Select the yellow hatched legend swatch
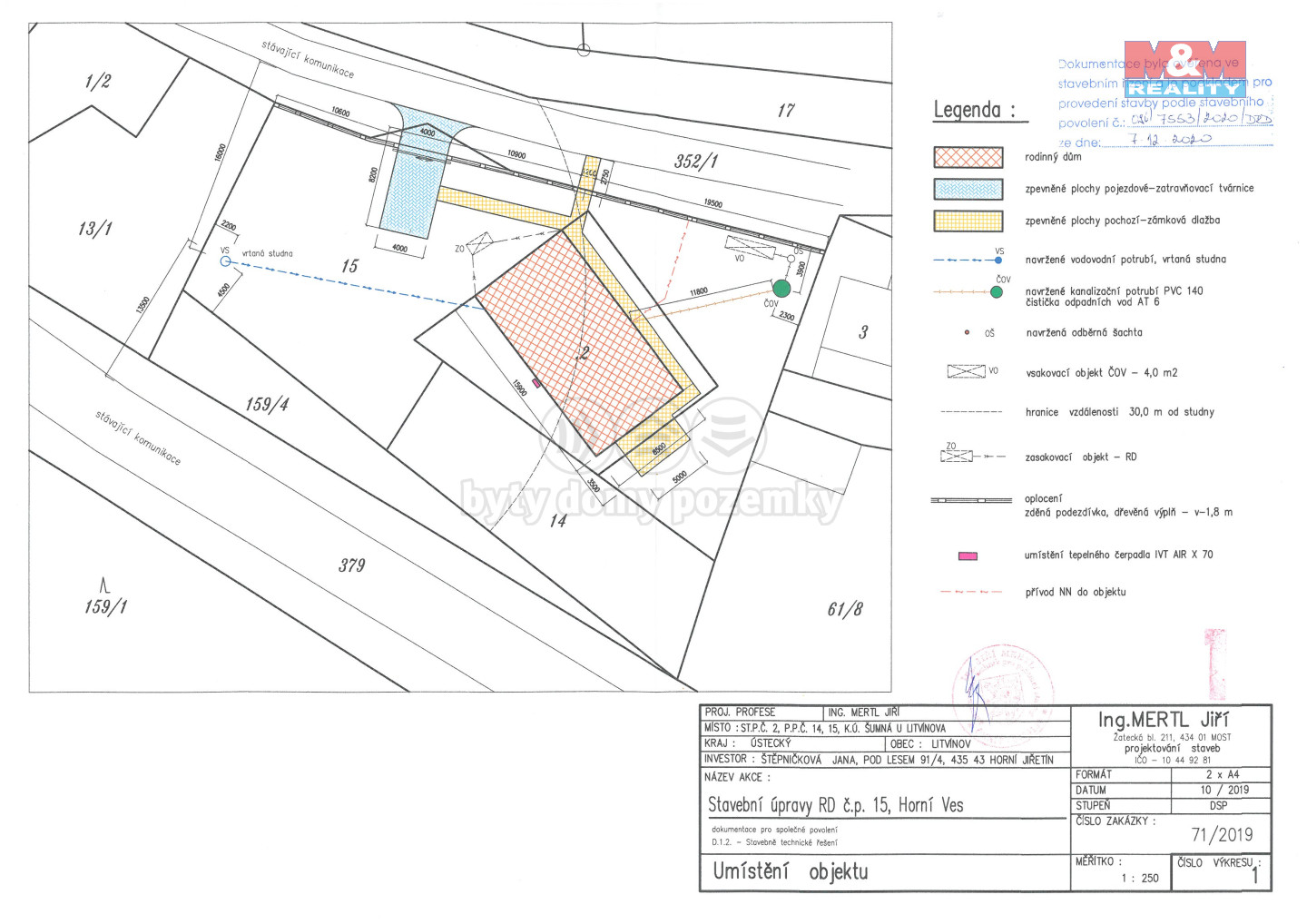This screenshot has height=924, width=1307. coord(968,221)
